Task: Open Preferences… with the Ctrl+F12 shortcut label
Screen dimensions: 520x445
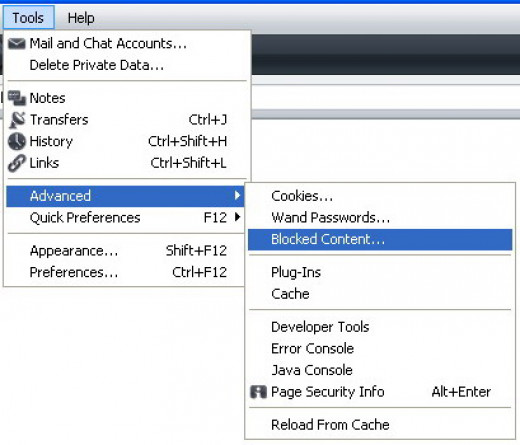Action: (x=126, y=272)
